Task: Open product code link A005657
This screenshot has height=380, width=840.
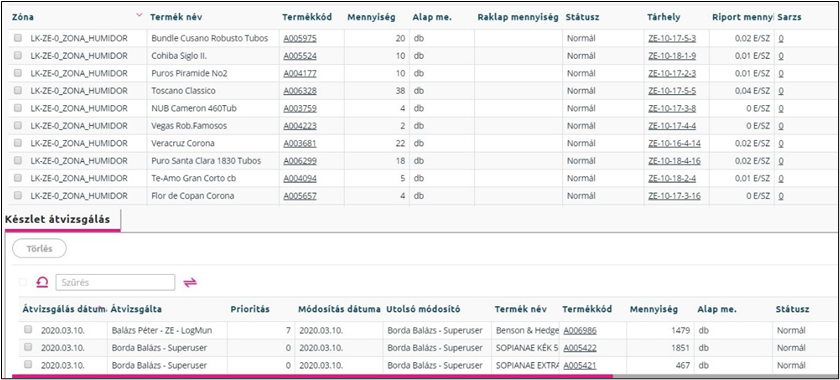Action: click(300, 196)
